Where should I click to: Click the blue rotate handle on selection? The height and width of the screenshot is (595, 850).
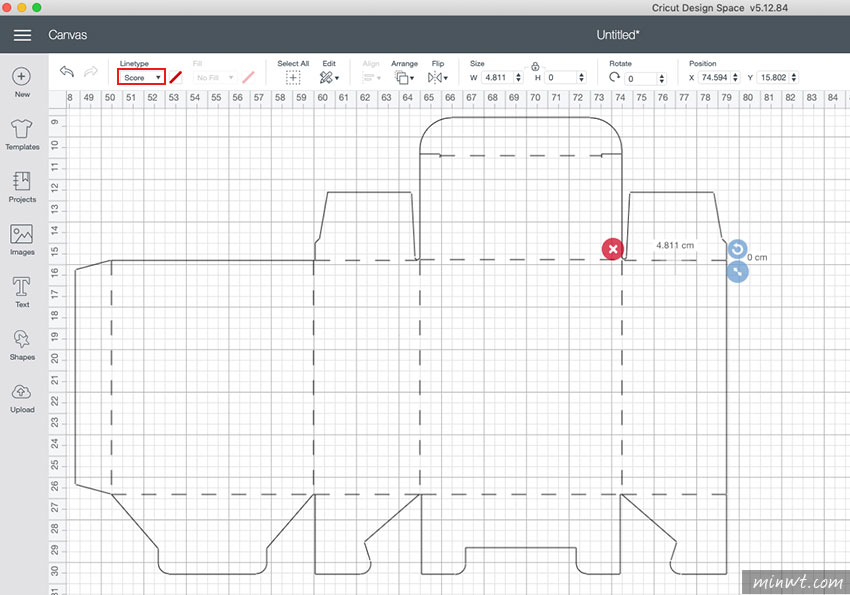click(737, 249)
